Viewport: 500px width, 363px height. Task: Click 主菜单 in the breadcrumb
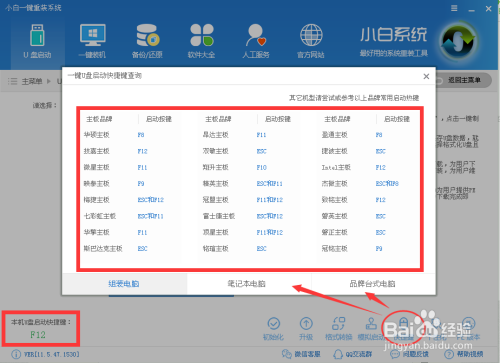click(x=32, y=81)
